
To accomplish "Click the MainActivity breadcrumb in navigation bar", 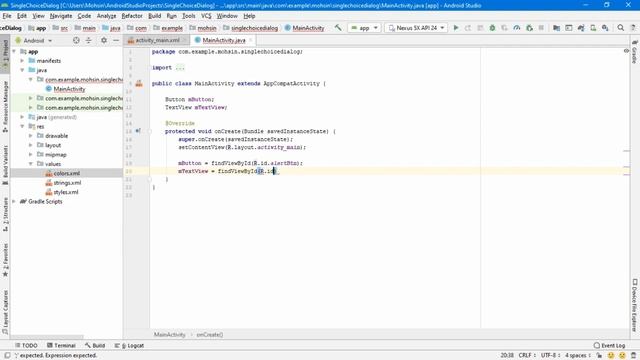I will [305, 28].
